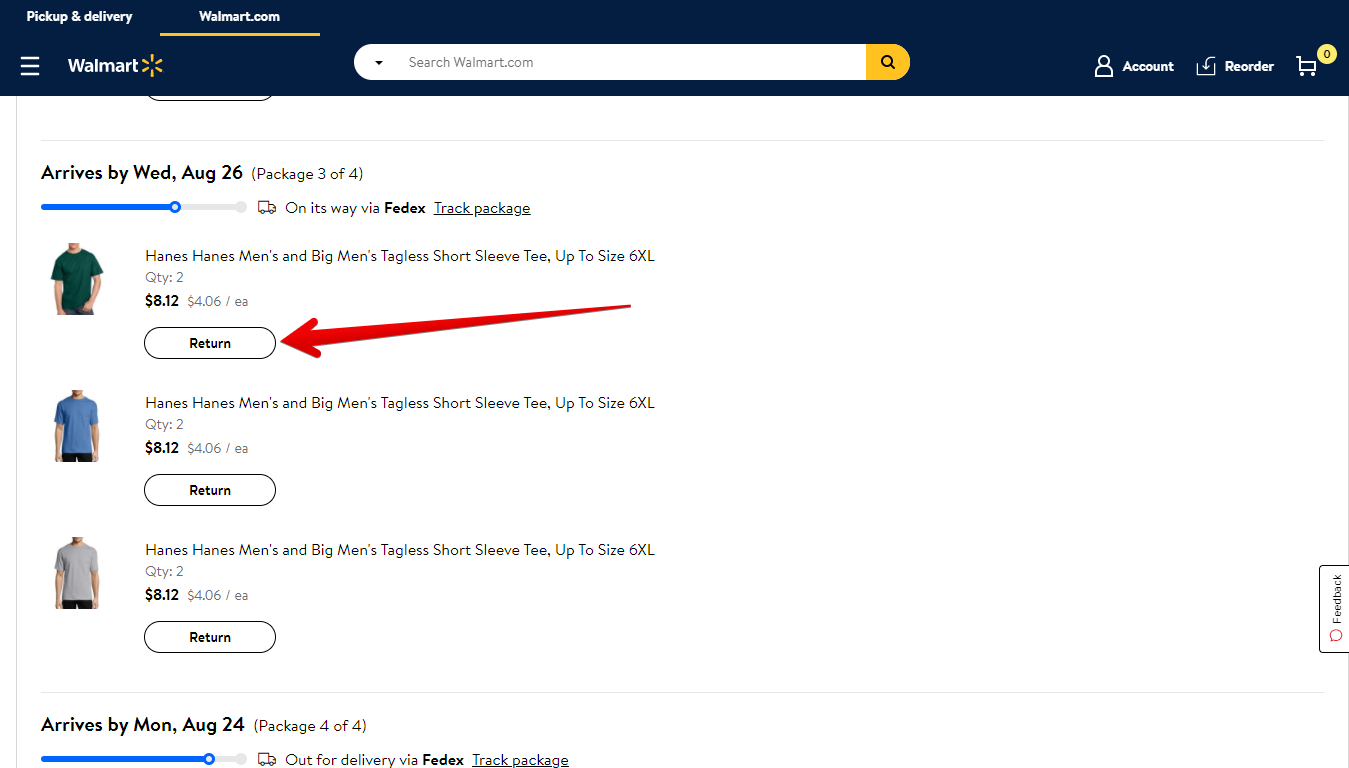Open the green t-shirt thumbnail
The height and width of the screenshot is (768, 1349).
coord(75,280)
